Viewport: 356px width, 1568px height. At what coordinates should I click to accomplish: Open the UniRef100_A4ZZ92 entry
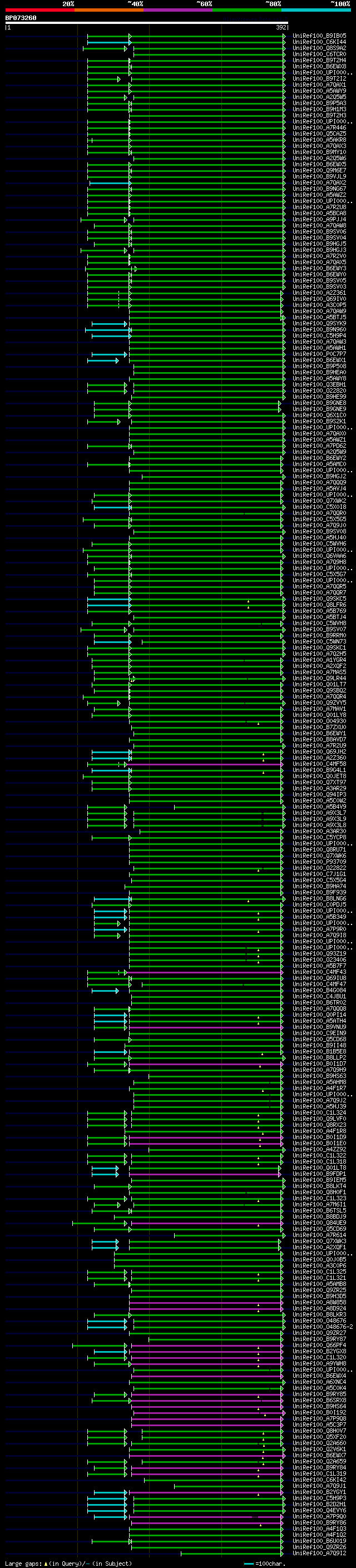coord(319,1149)
